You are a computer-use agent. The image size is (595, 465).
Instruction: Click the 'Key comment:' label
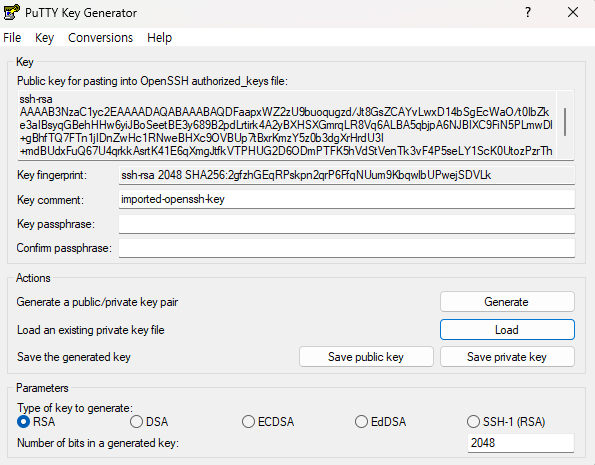pos(50,200)
